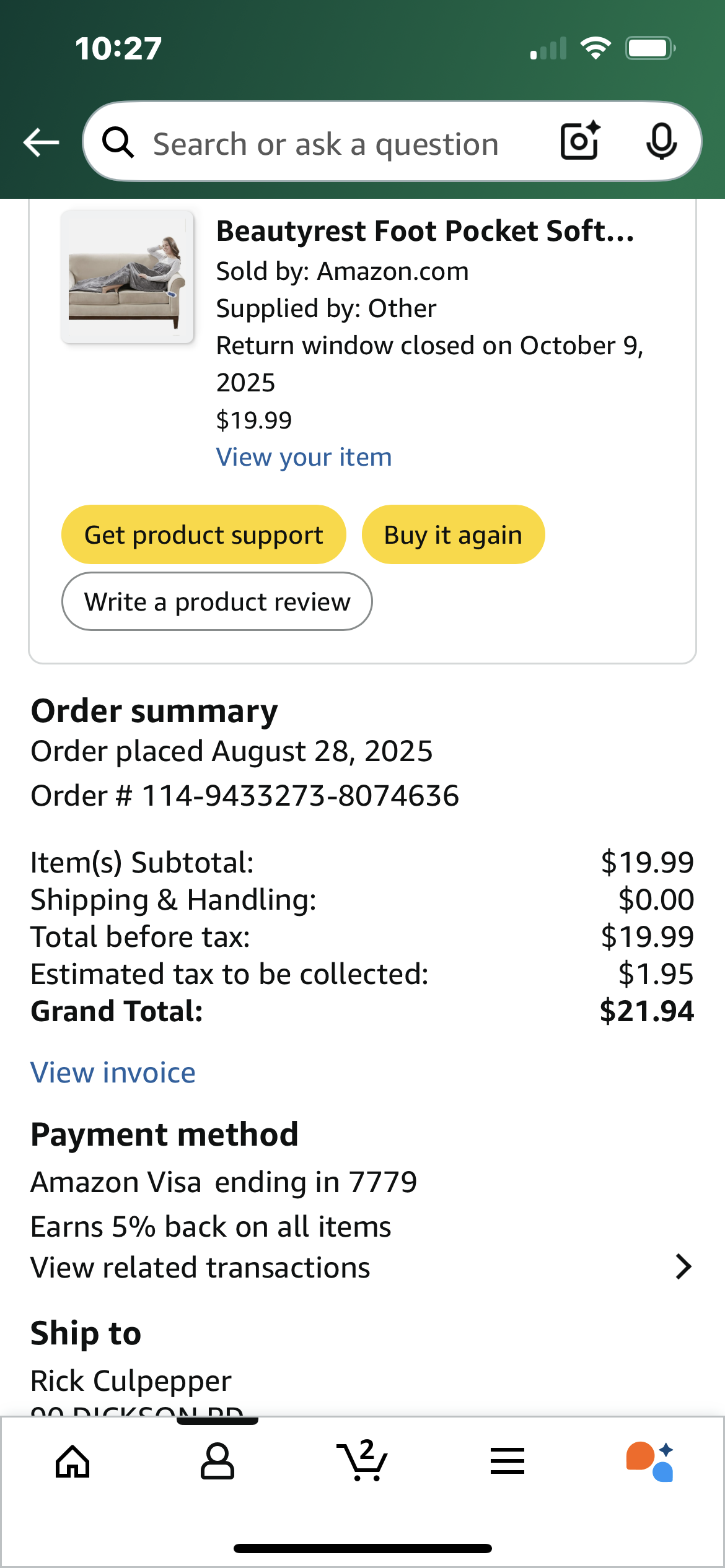The image size is (725, 1568).
Task: Check battery icon in status bar
Action: tap(650, 48)
